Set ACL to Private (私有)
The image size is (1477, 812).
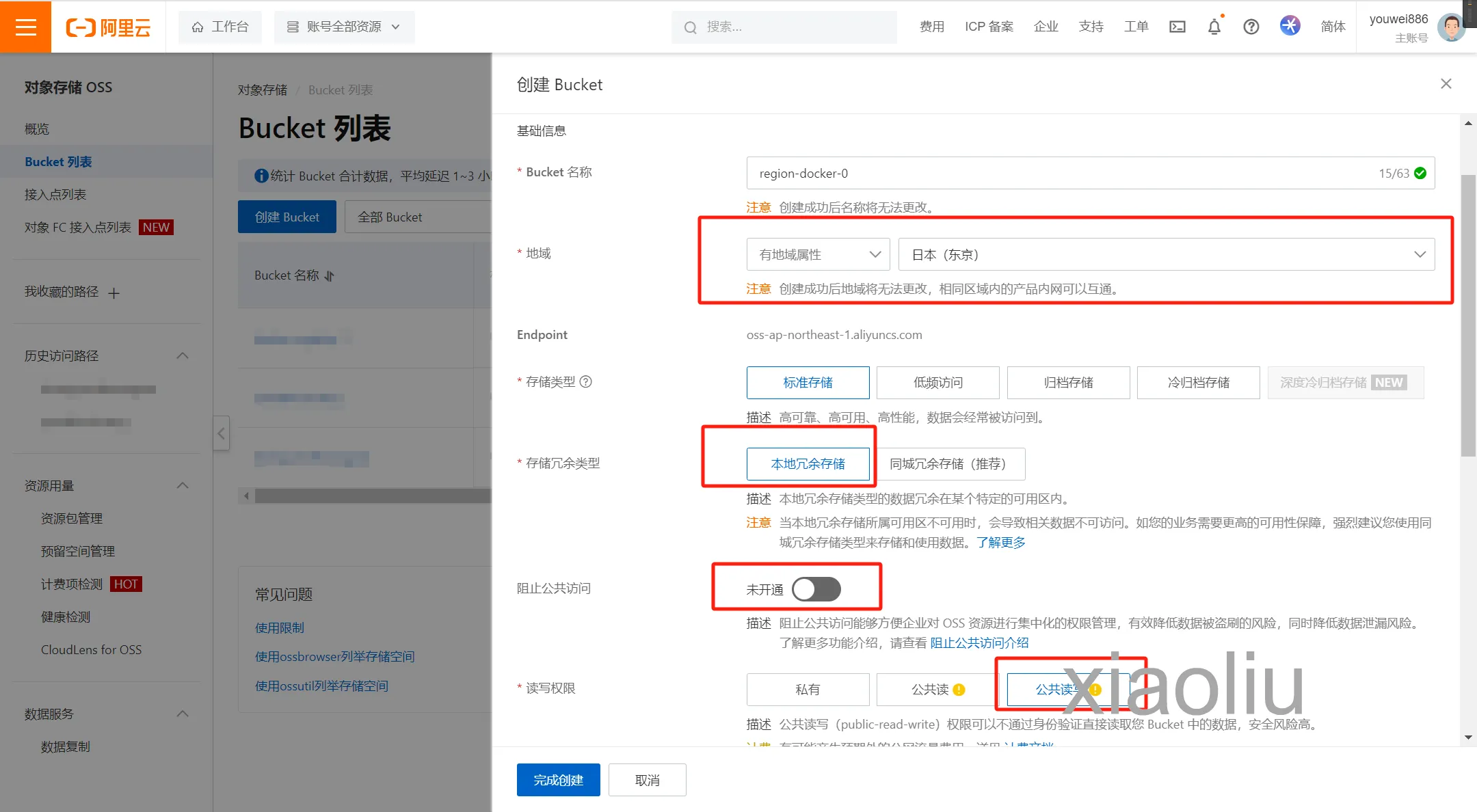tap(808, 690)
